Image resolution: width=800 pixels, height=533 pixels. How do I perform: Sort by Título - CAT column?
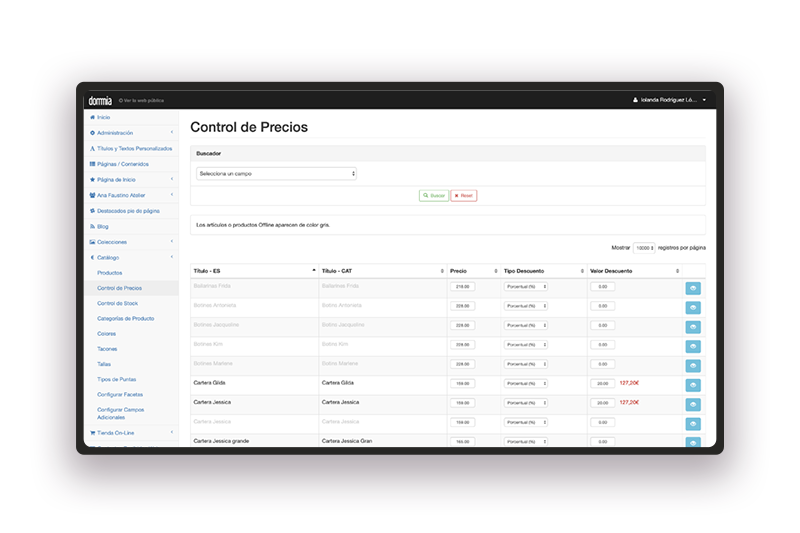383,271
